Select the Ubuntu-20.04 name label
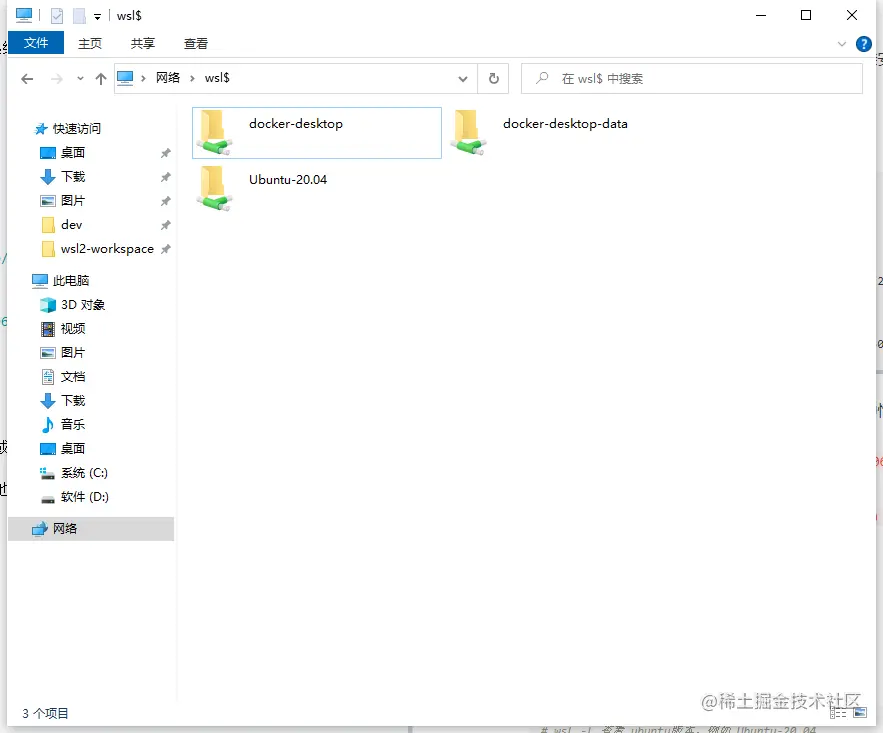 pyautogui.click(x=288, y=180)
